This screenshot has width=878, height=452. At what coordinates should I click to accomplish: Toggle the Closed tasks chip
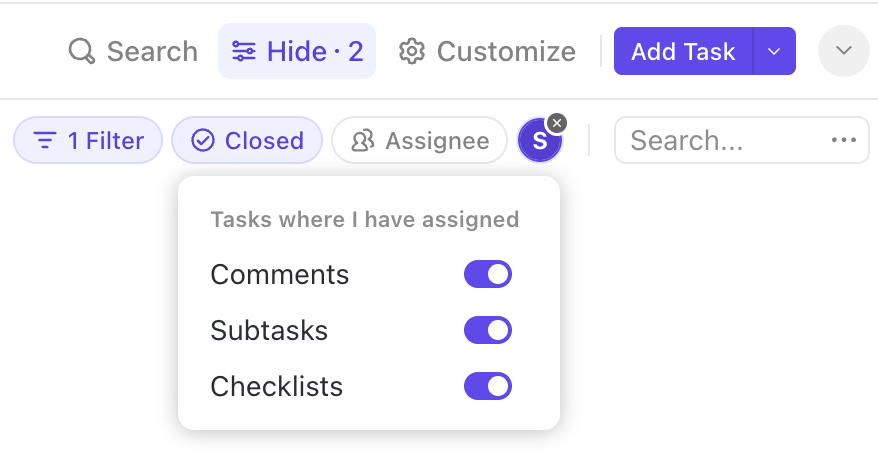pyautogui.click(x=247, y=141)
